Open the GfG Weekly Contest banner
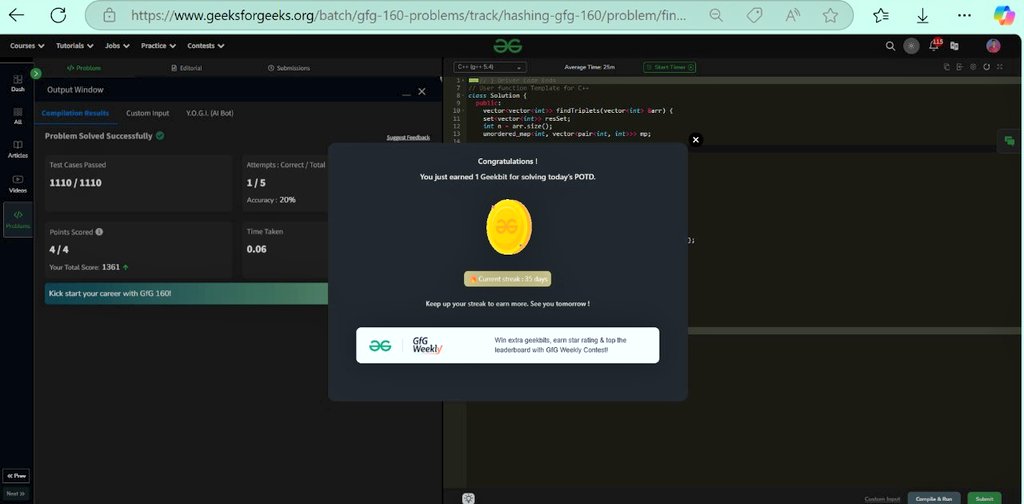The height and width of the screenshot is (504, 1024). pyautogui.click(x=507, y=345)
